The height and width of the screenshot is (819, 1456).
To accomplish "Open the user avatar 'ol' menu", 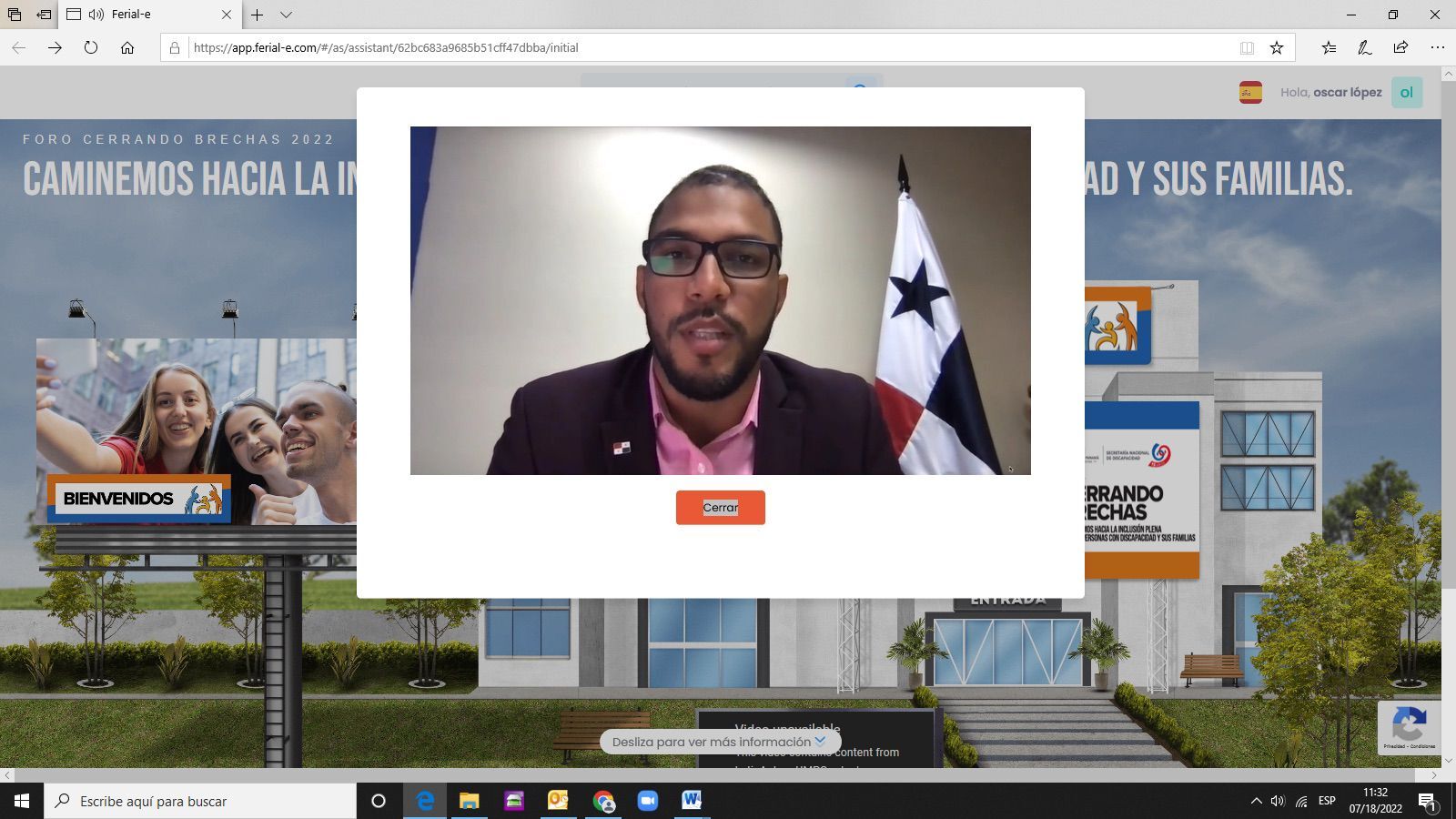I will pyautogui.click(x=1407, y=92).
